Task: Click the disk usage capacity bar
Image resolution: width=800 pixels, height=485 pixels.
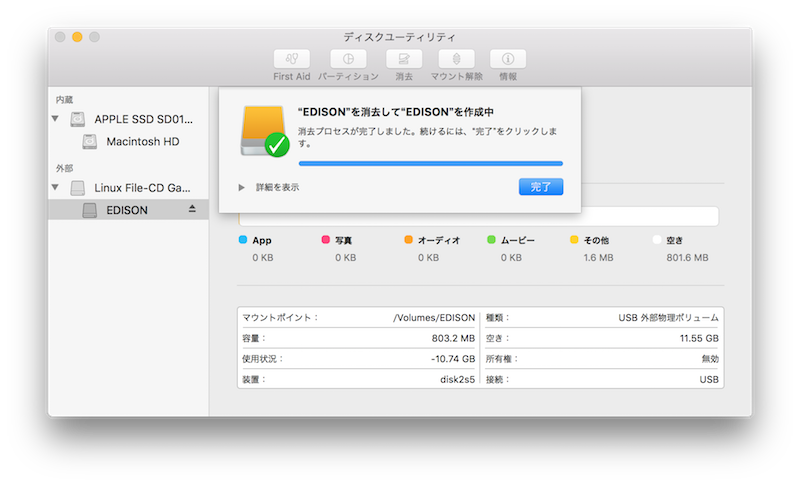Action: click(x=478, y=217)
